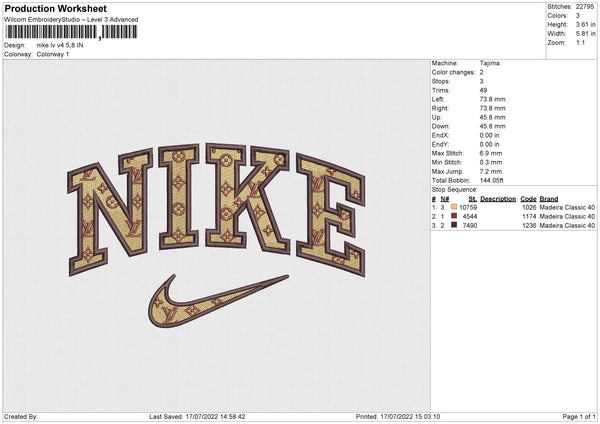The height and width of the screenshot is (424, 600).
Task: Click the "Stop Sequence:" heading
Action: (x=455, y=190)
